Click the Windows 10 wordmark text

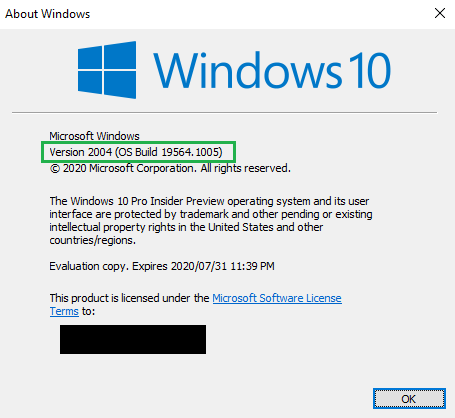tap(272, 71)
